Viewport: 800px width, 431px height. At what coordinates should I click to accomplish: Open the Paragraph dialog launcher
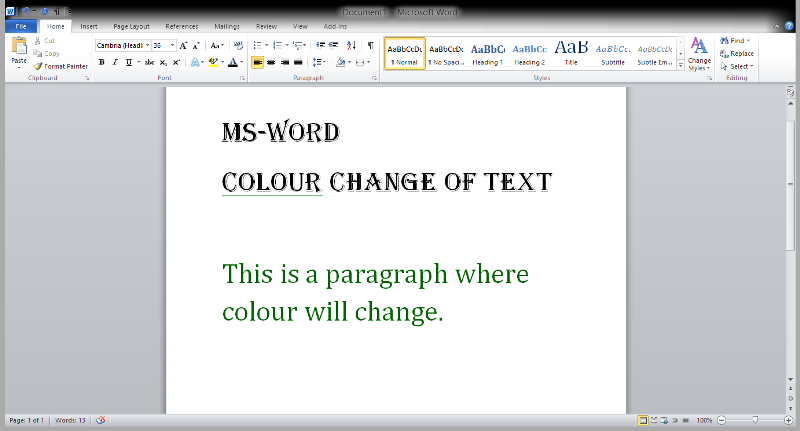pos(374,78)
